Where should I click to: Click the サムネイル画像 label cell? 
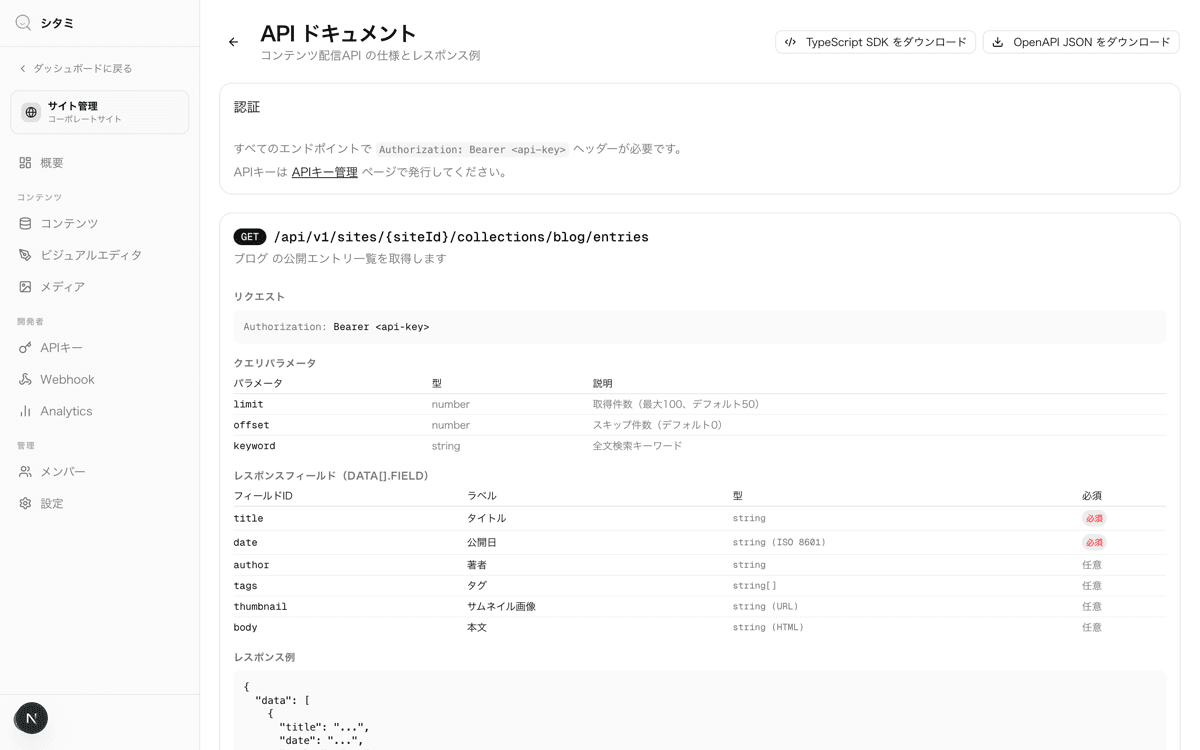(501, 607)
